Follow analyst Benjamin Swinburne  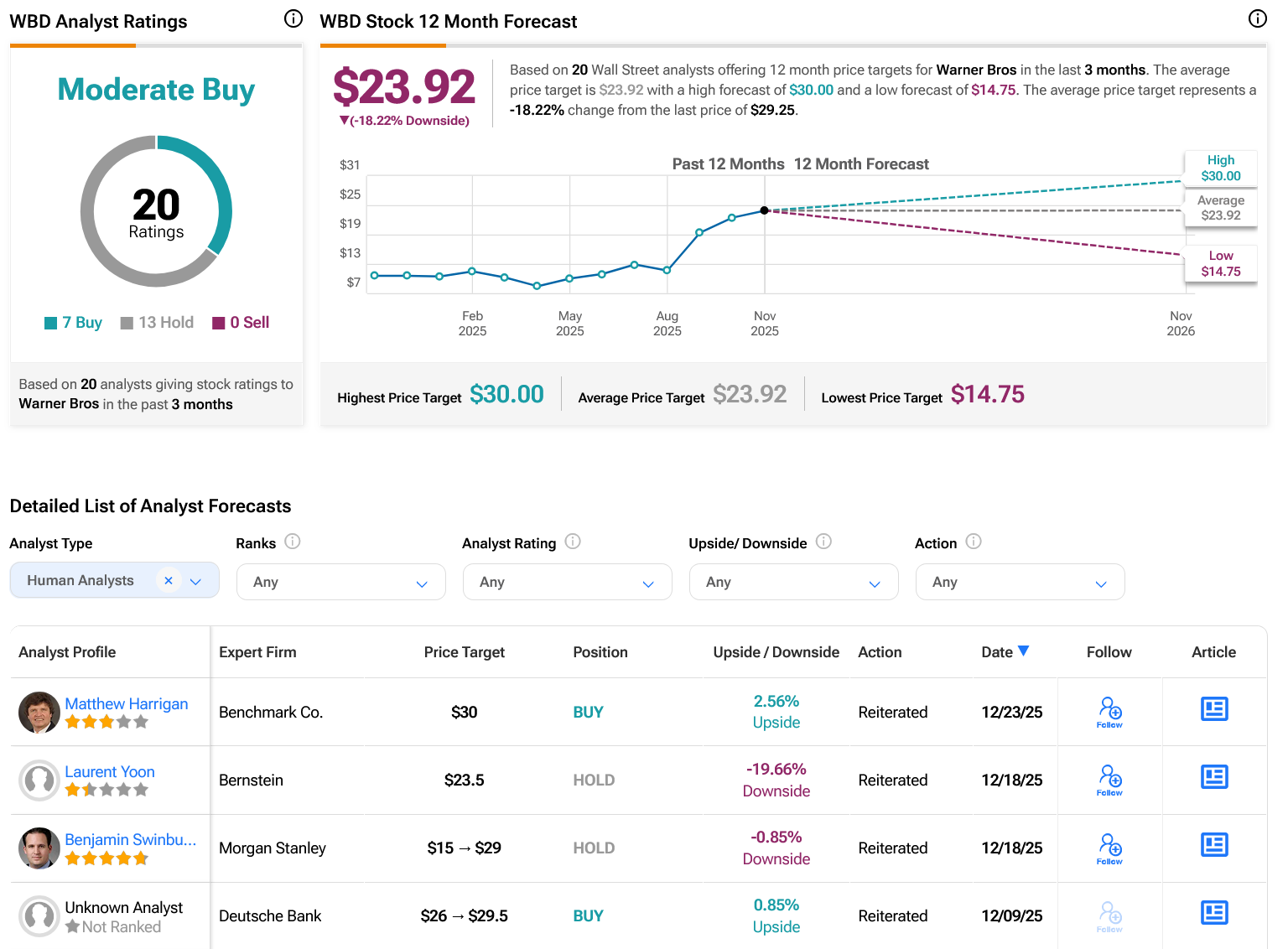click(1109, 846)
